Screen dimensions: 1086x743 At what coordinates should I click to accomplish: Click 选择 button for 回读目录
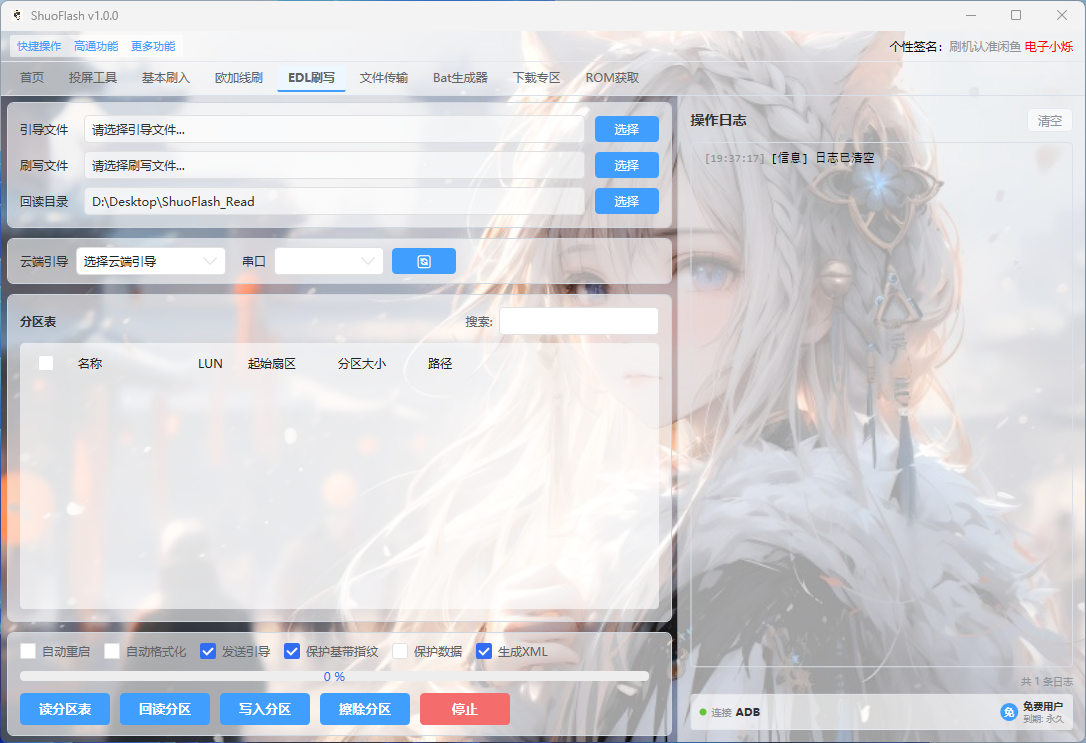tap(627, 201)
